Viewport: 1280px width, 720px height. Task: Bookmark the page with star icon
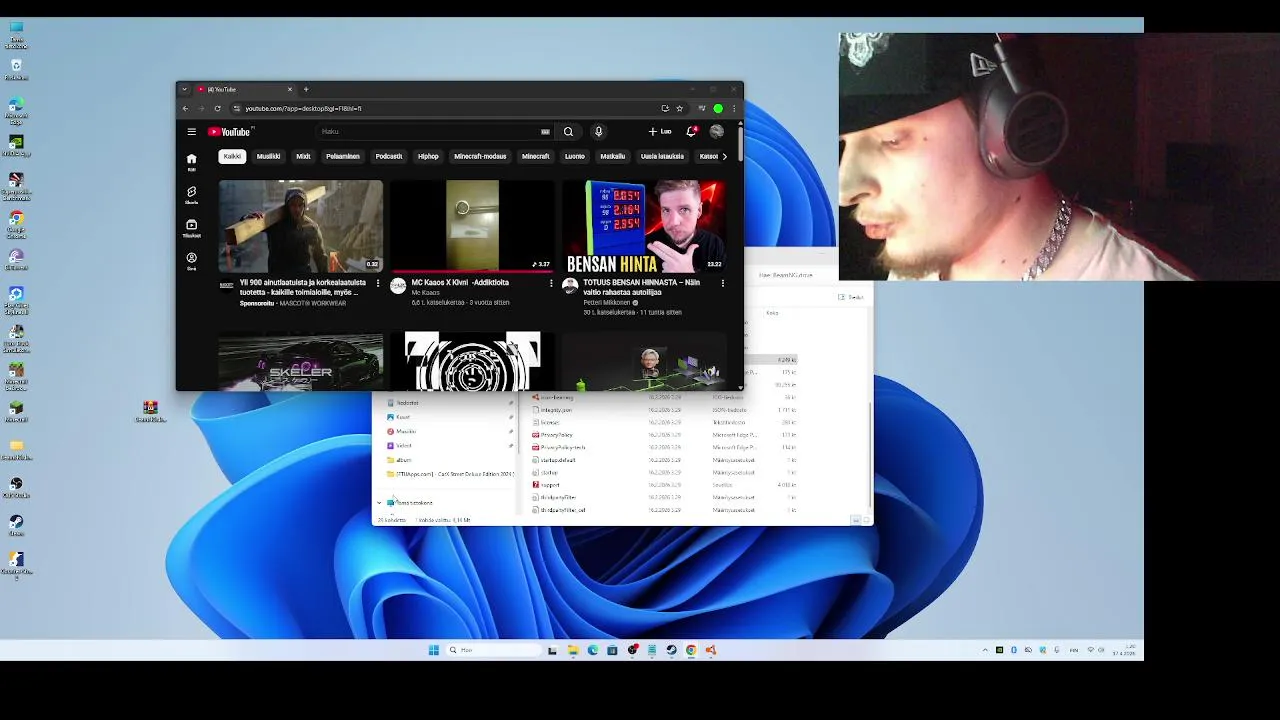[679, 108]
